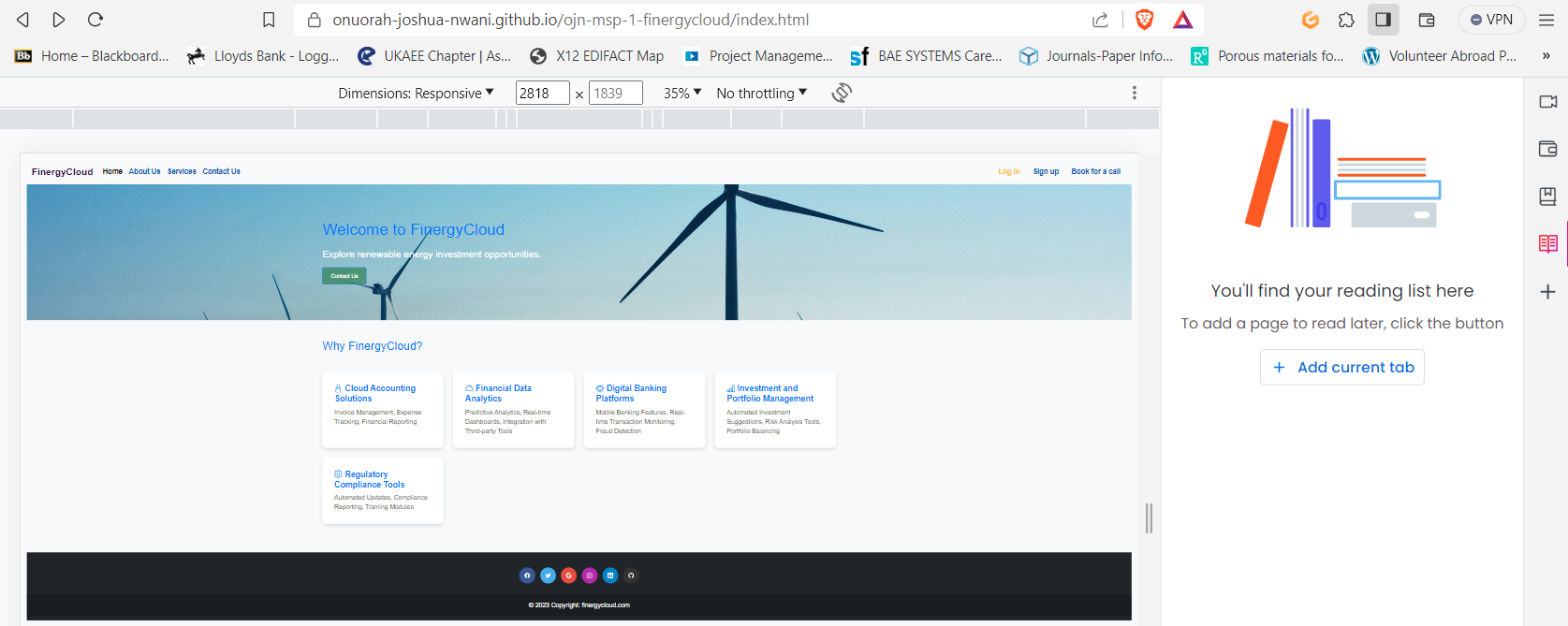Open the 35% zoom dropdown
The height and width of the screenshot is (626, 1568).
pos(682,93)
